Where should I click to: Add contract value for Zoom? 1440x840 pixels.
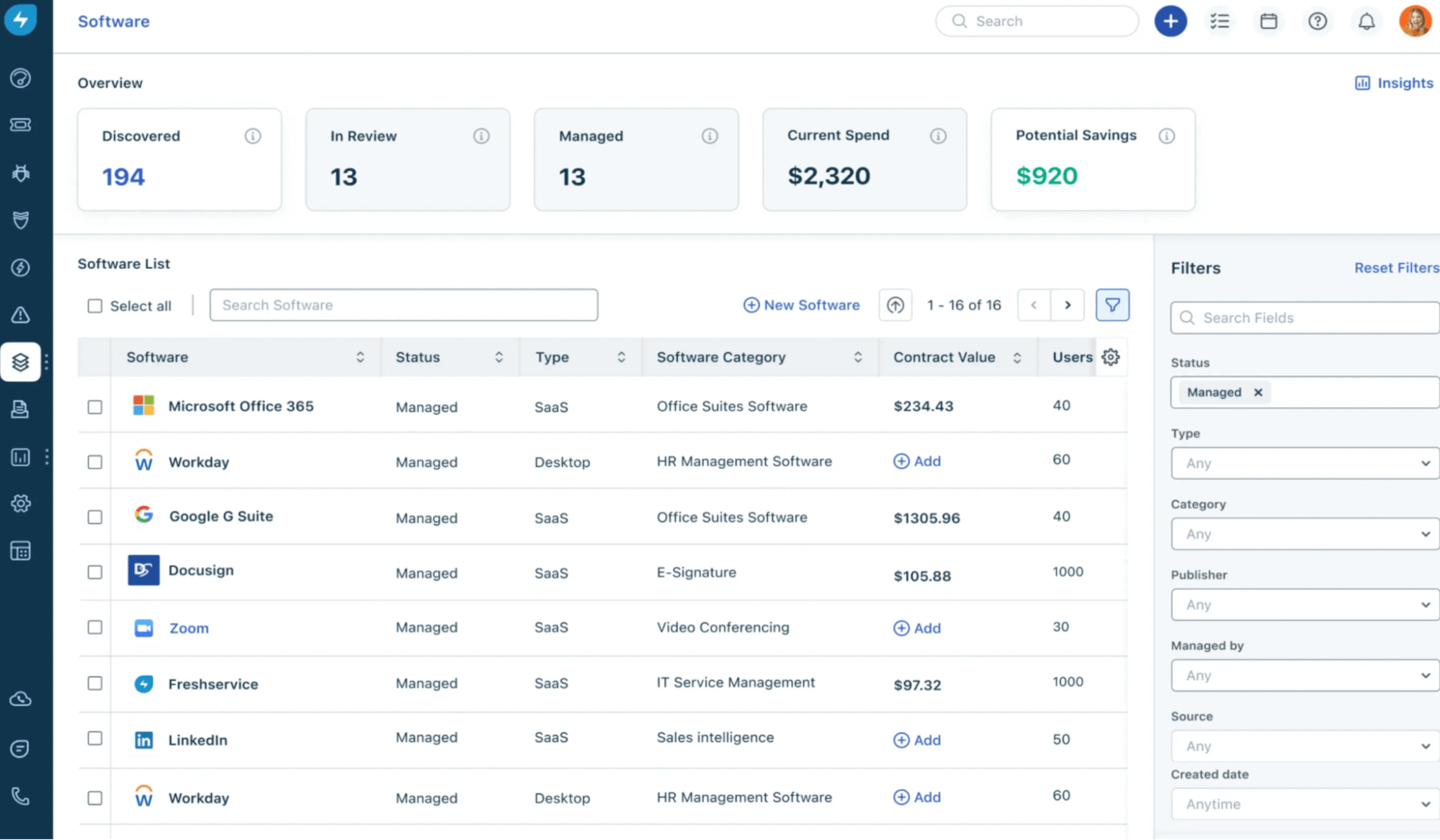917,627
